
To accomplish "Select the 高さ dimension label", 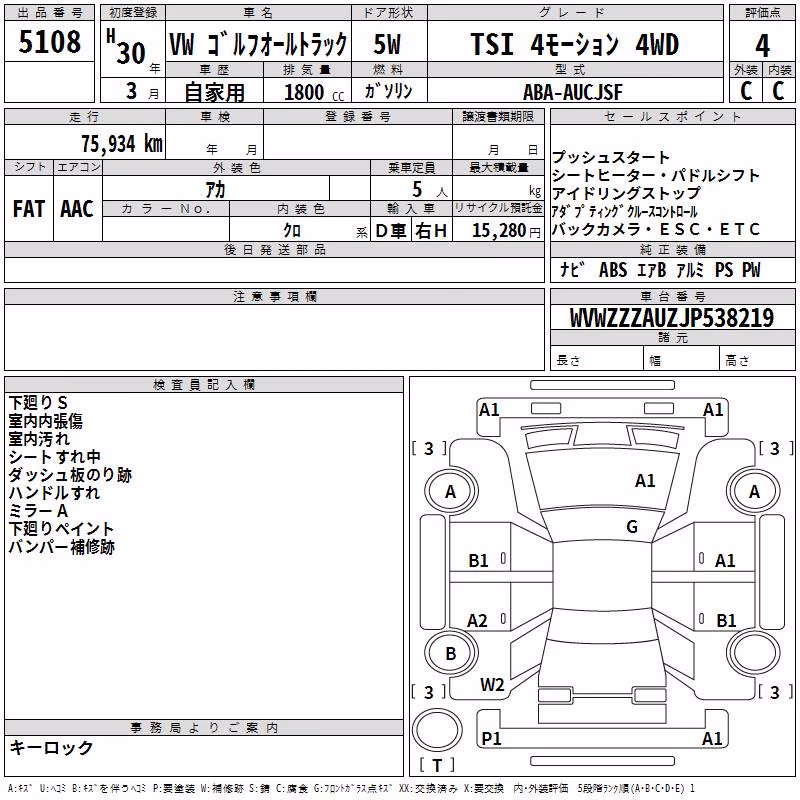I will [x=737, y=361].
